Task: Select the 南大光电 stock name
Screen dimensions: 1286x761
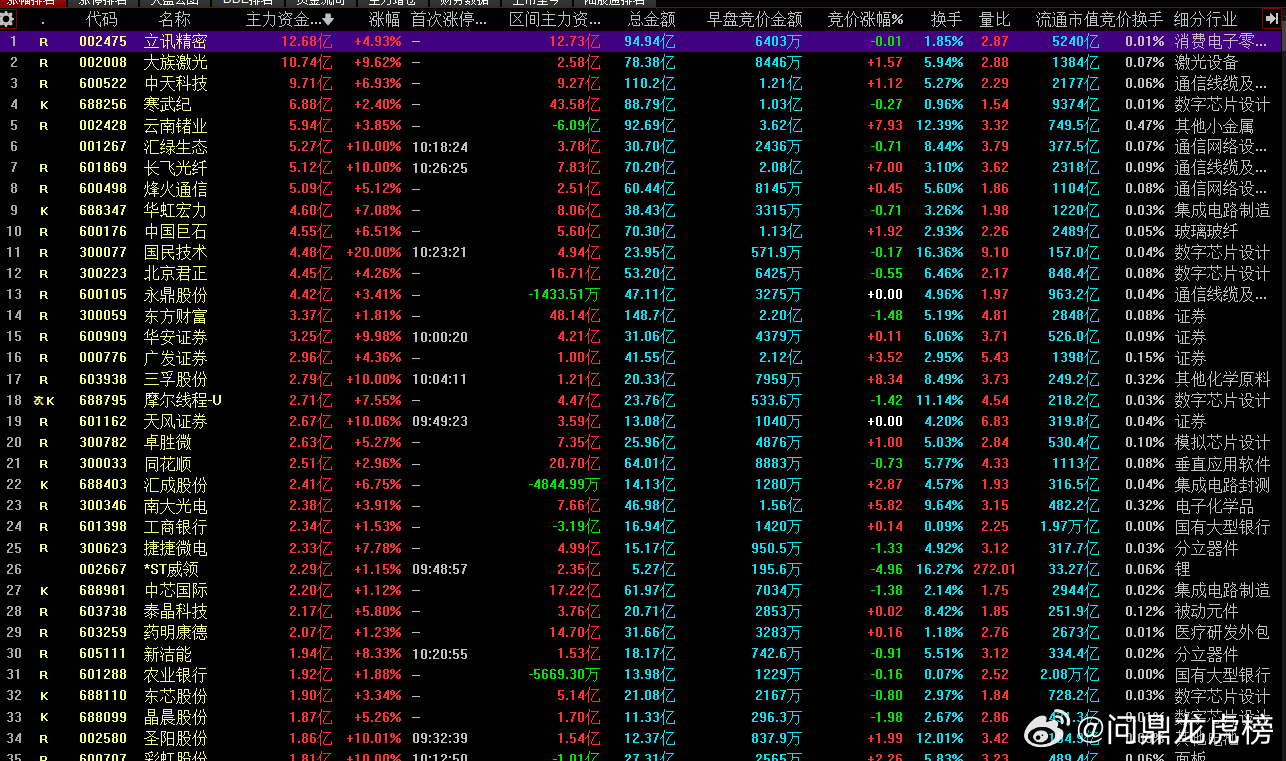Action: (176, 506)
